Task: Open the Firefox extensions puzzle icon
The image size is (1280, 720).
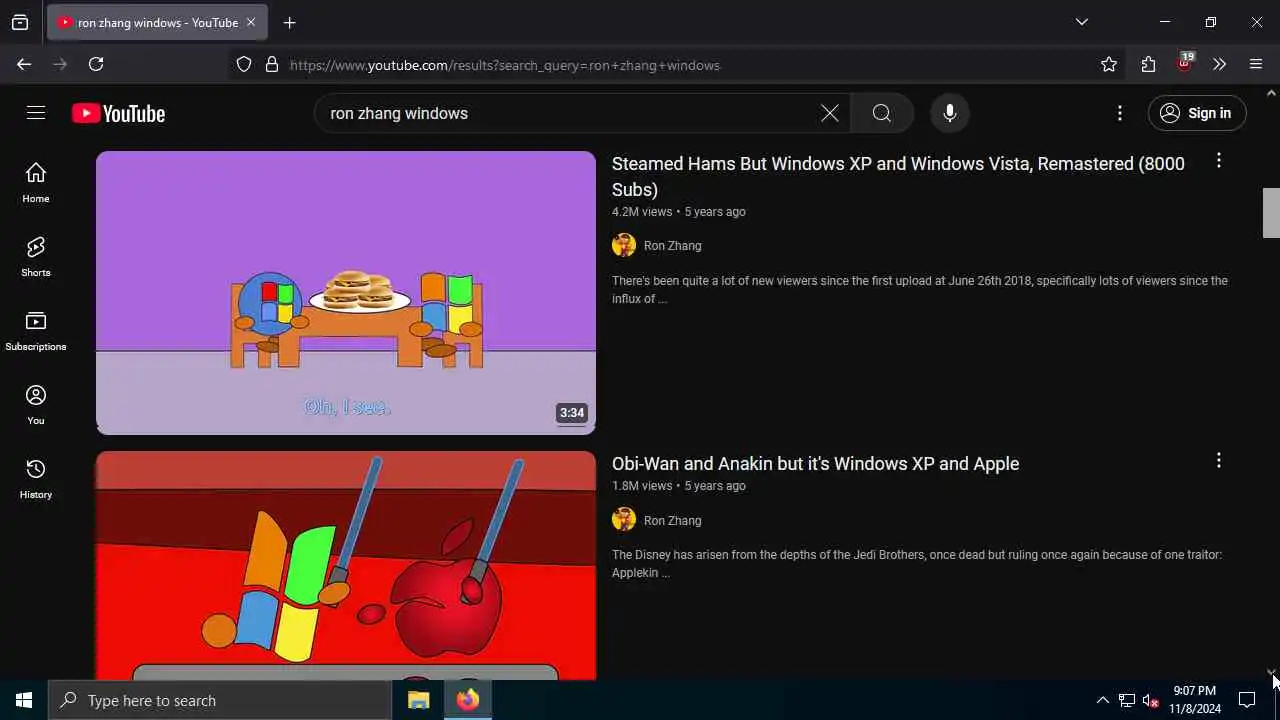Action: (x=1148, y=65)
